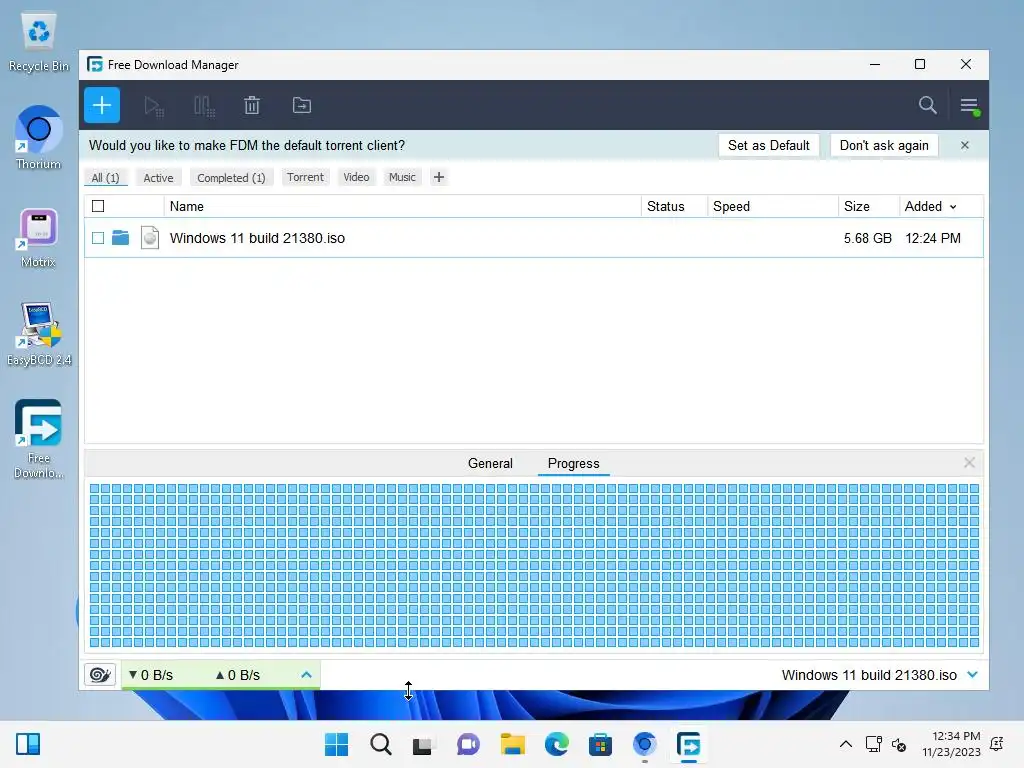Viewport: 1024px width, 768px height.
Task: Open Chat icon on taskbar
Action: tap(468, 744)
